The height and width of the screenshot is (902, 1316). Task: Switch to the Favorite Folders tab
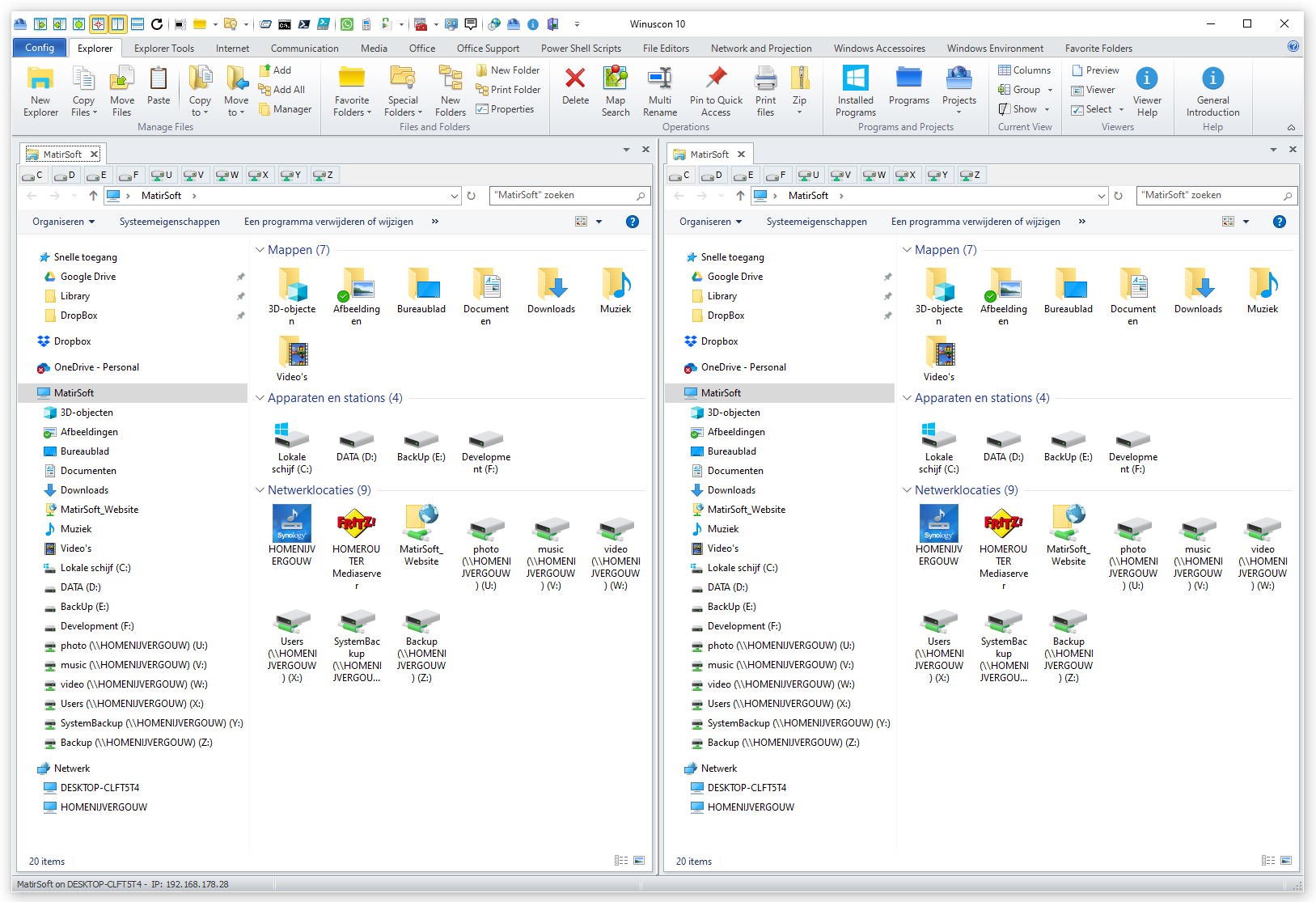[x=1098, y=49]
